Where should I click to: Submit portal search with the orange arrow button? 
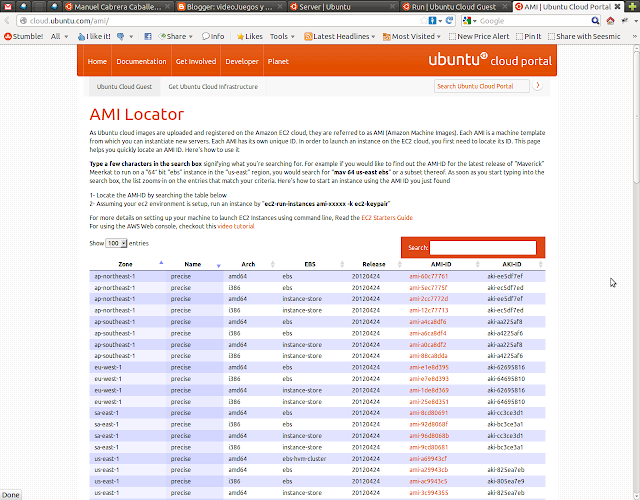tap(538, 86)
